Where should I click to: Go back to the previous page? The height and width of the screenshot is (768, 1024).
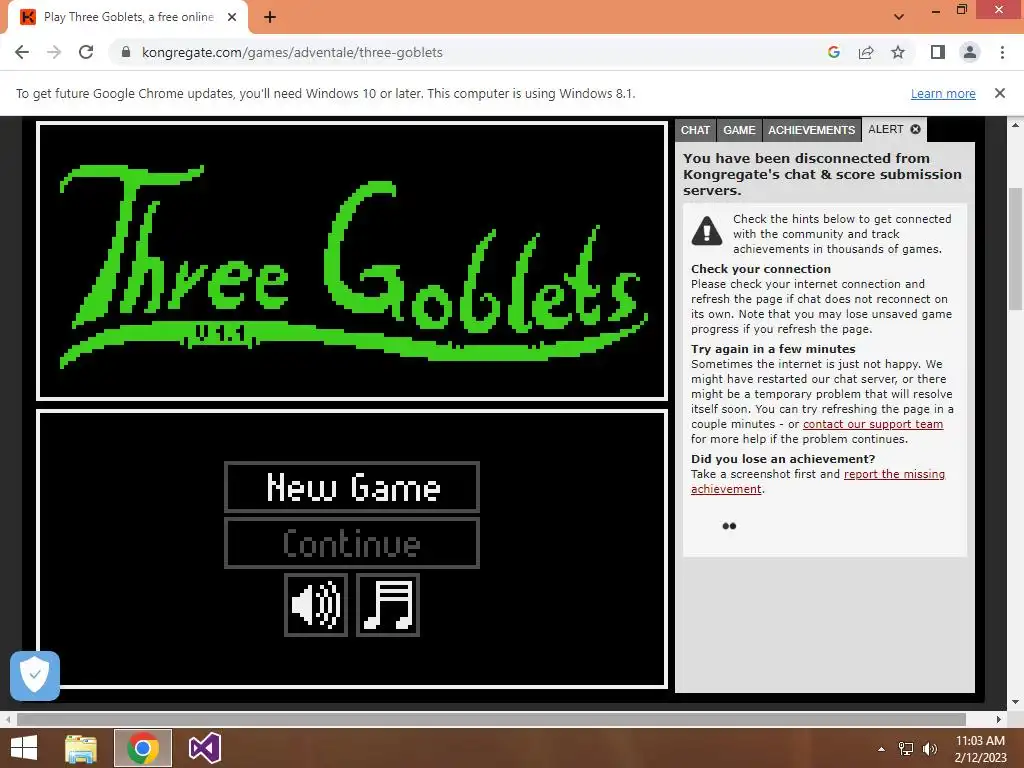point(22,52)
